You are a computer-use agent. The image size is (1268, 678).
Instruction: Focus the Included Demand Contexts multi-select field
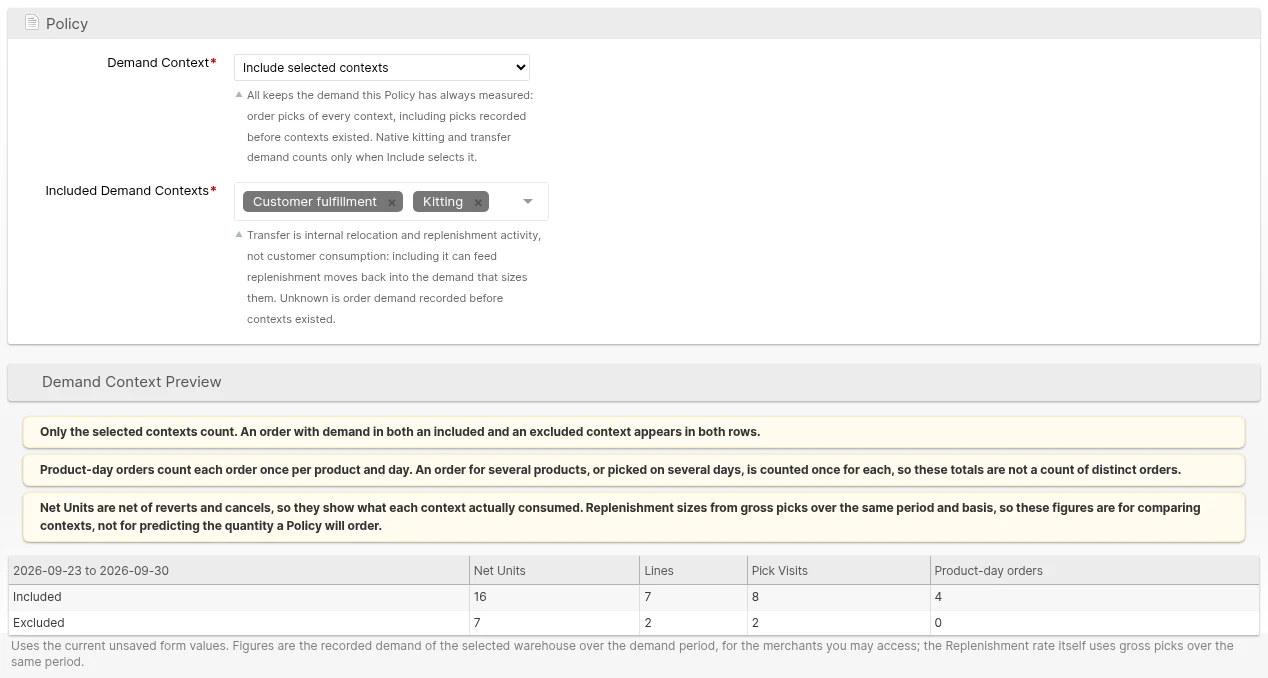pyautogui.click(x=391, y=201)
